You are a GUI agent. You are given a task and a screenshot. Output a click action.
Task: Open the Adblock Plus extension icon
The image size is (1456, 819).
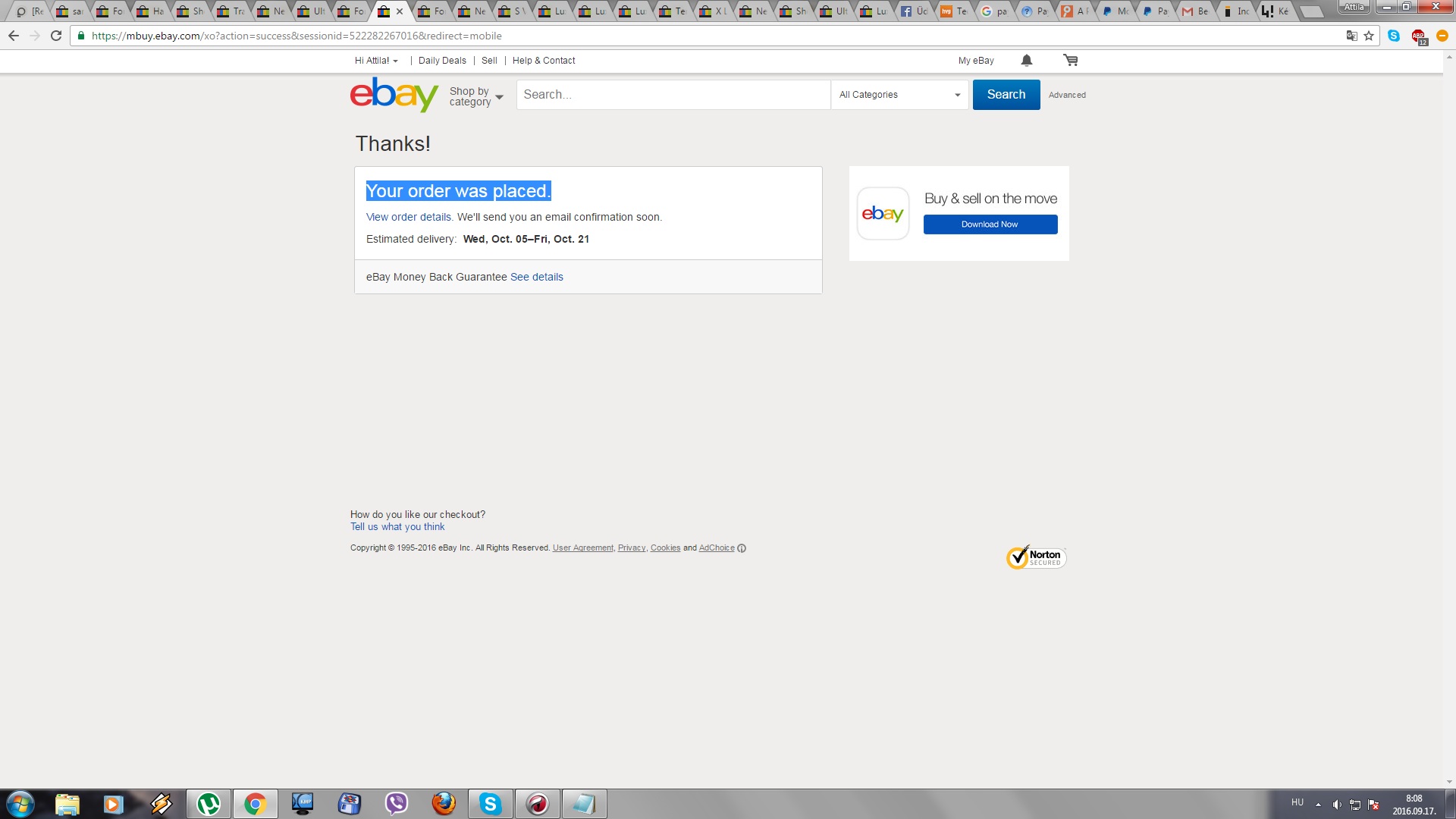(1419, 36)
